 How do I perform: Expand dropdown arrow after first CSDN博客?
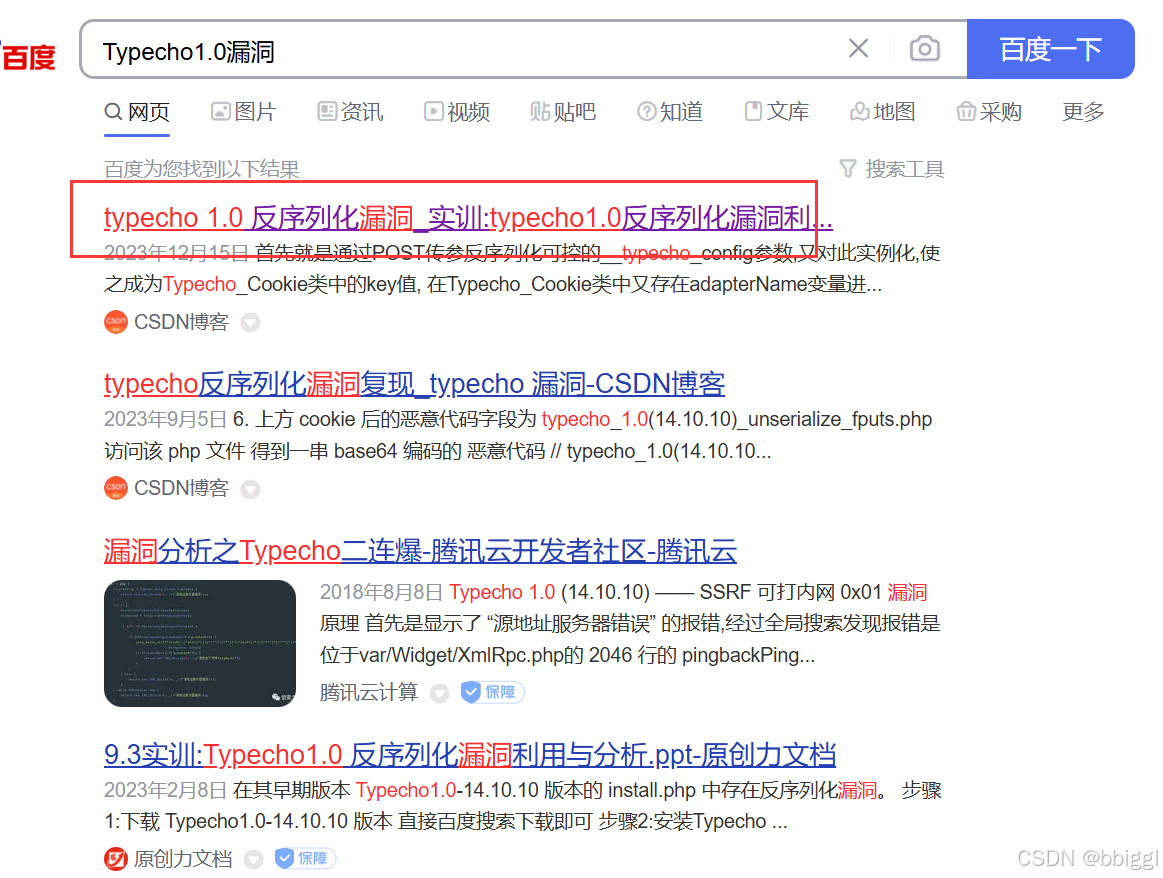point(251,323)
